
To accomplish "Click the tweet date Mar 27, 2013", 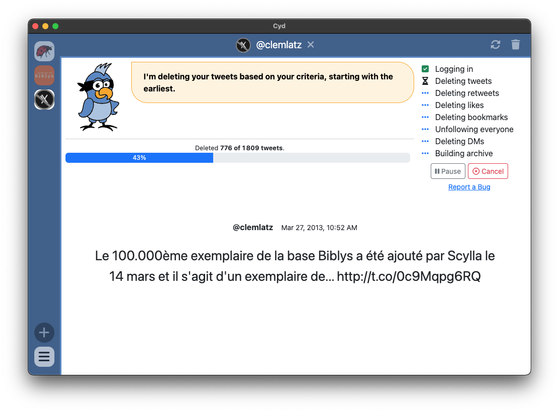I will click(319, 228).
